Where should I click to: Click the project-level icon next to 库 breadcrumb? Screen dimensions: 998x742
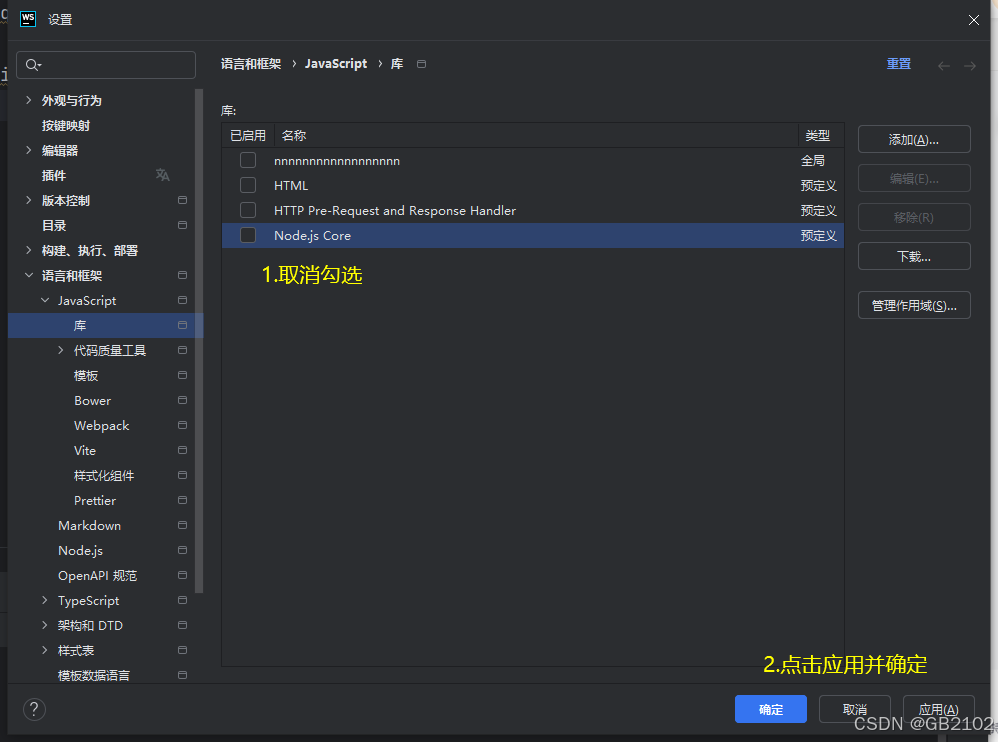421,64
